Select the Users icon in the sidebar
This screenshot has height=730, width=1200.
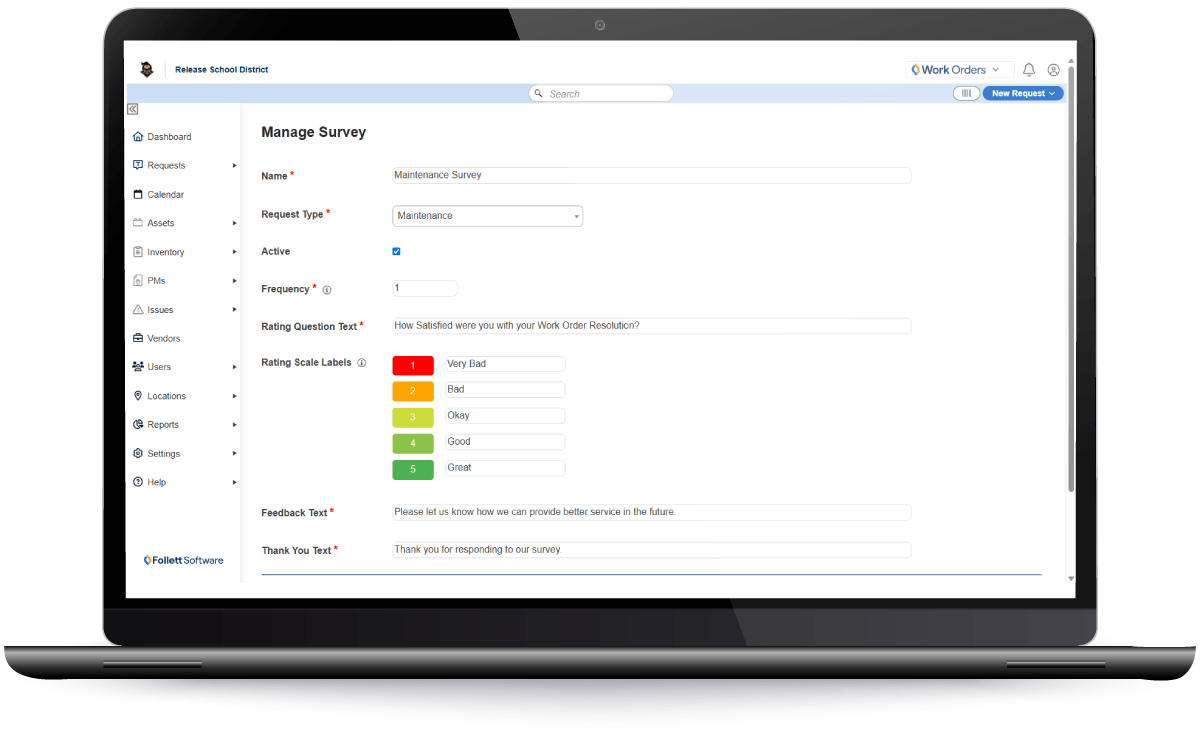[137, 366]
